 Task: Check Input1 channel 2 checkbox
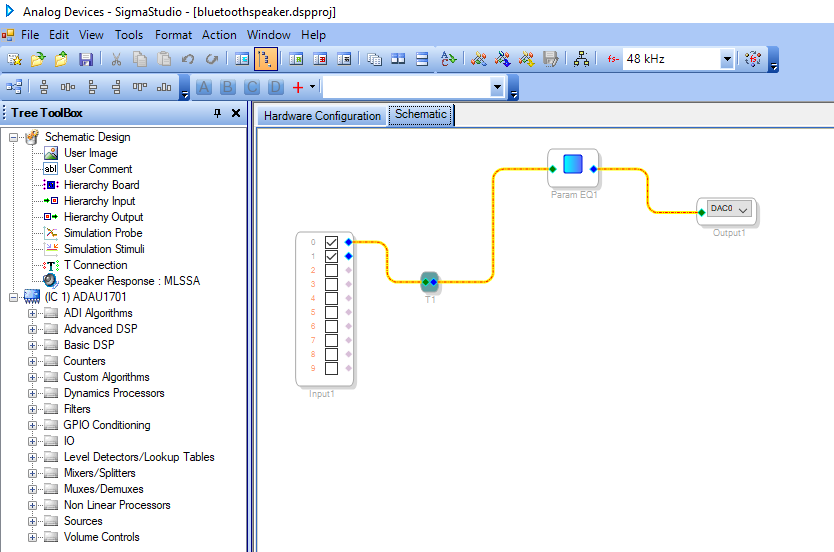(331, 270)
